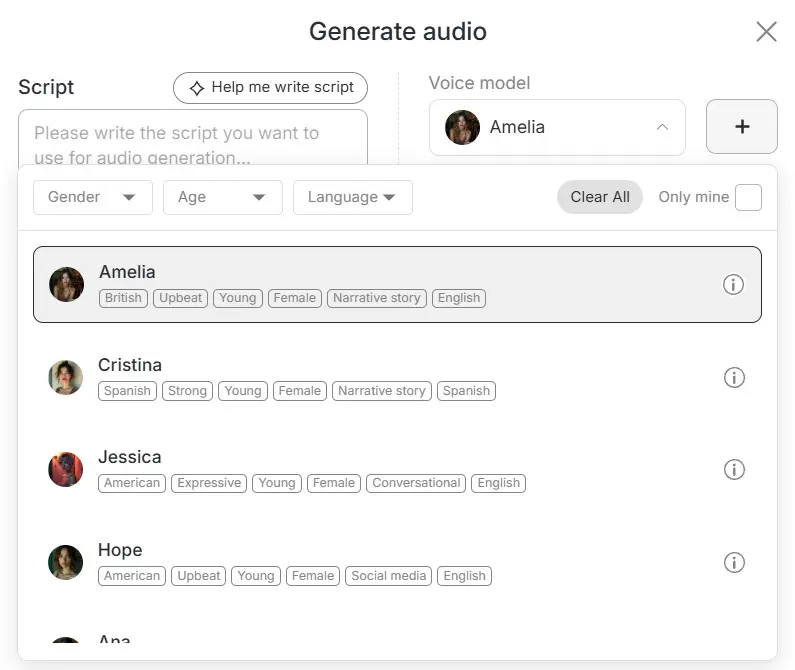Click Jessica's avatar thumbnail
Viewport: 795px width, 670px height.
pyautogui.click(x=66, y=470)
